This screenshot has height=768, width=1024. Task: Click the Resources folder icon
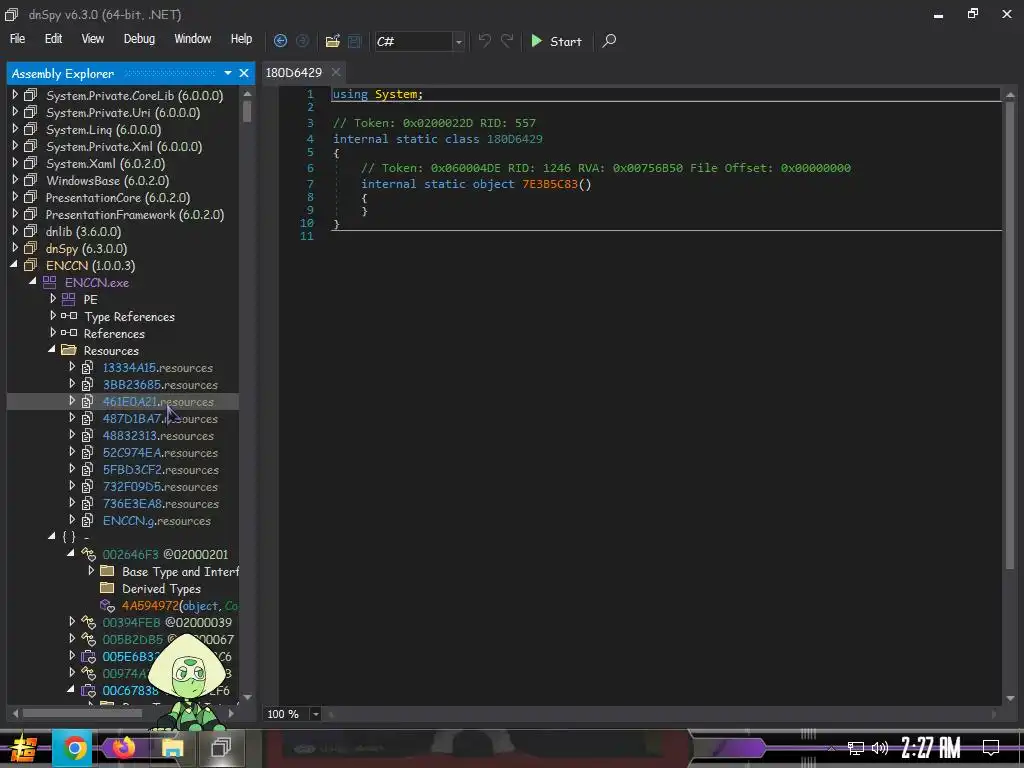pos(69,350)
